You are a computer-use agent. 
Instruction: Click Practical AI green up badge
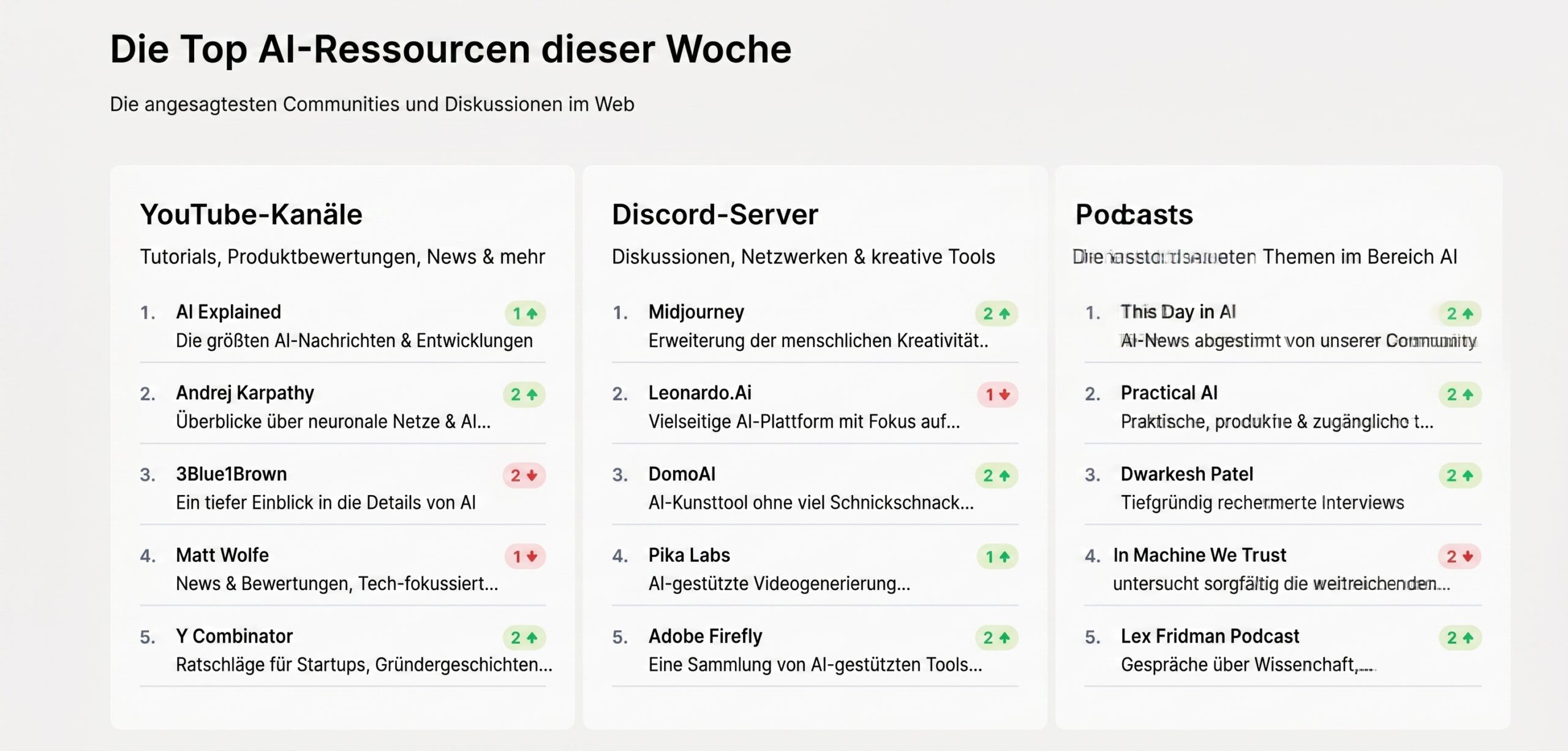coord(1460,394)
